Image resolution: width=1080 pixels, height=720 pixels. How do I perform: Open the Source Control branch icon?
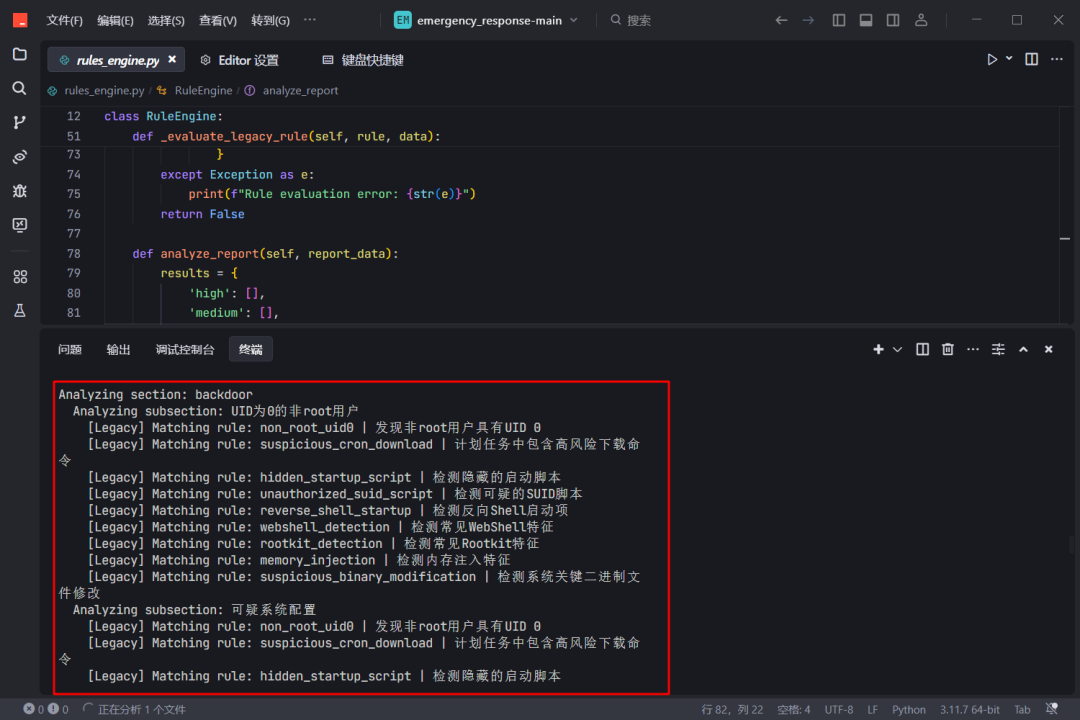pos(20,123)
